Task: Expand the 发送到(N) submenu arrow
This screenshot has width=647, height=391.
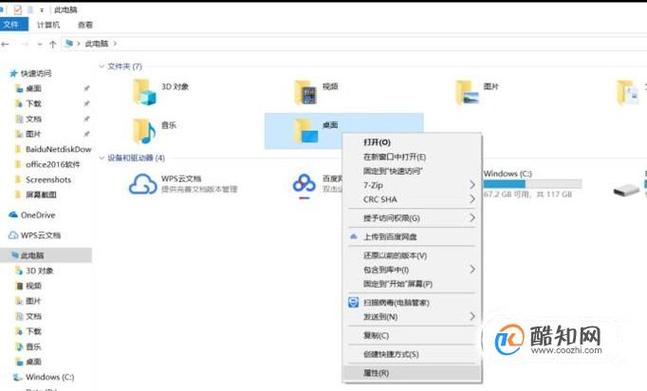Action: [472, 316]
